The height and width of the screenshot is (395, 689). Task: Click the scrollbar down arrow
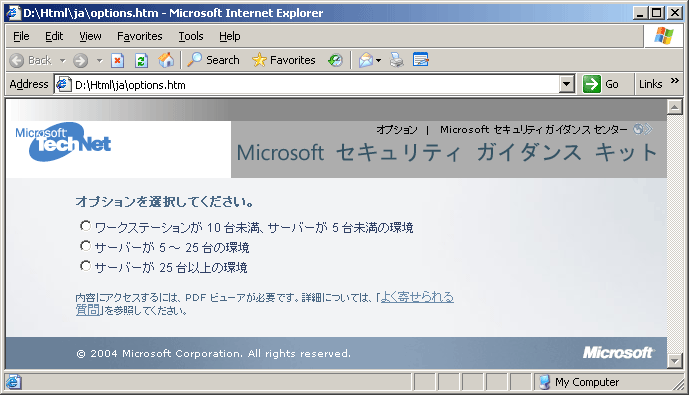tap(674, 361)
